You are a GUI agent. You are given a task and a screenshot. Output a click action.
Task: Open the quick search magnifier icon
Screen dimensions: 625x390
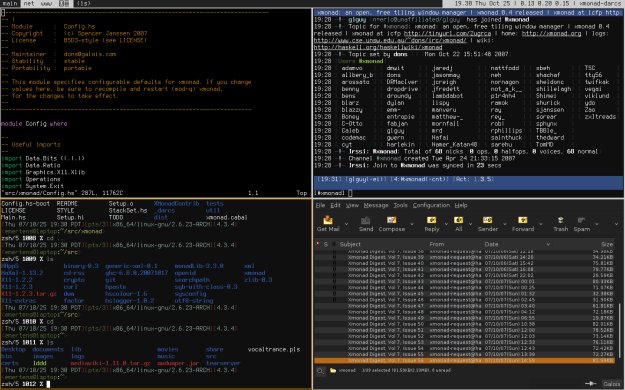point(320,371)
